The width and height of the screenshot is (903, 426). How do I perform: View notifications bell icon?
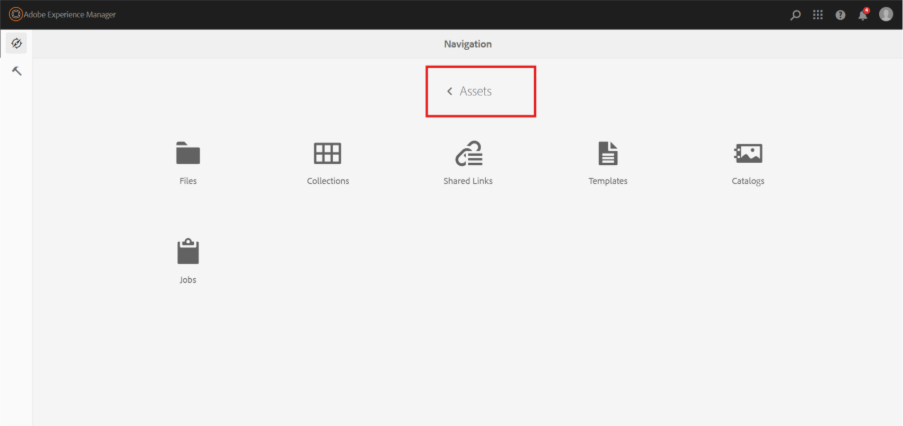pos(863,15)
